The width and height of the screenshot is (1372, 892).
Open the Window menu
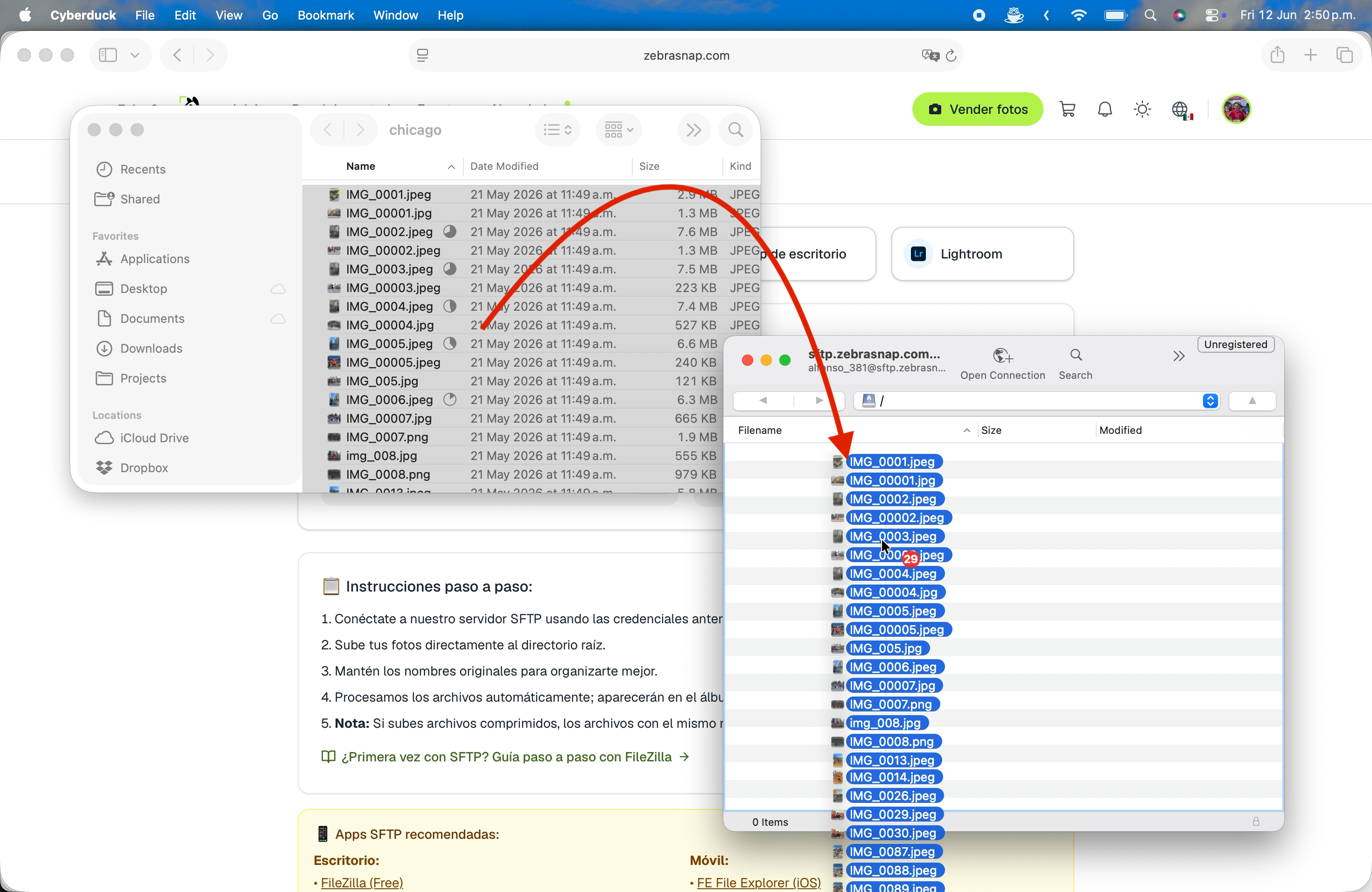click(395, 15)
